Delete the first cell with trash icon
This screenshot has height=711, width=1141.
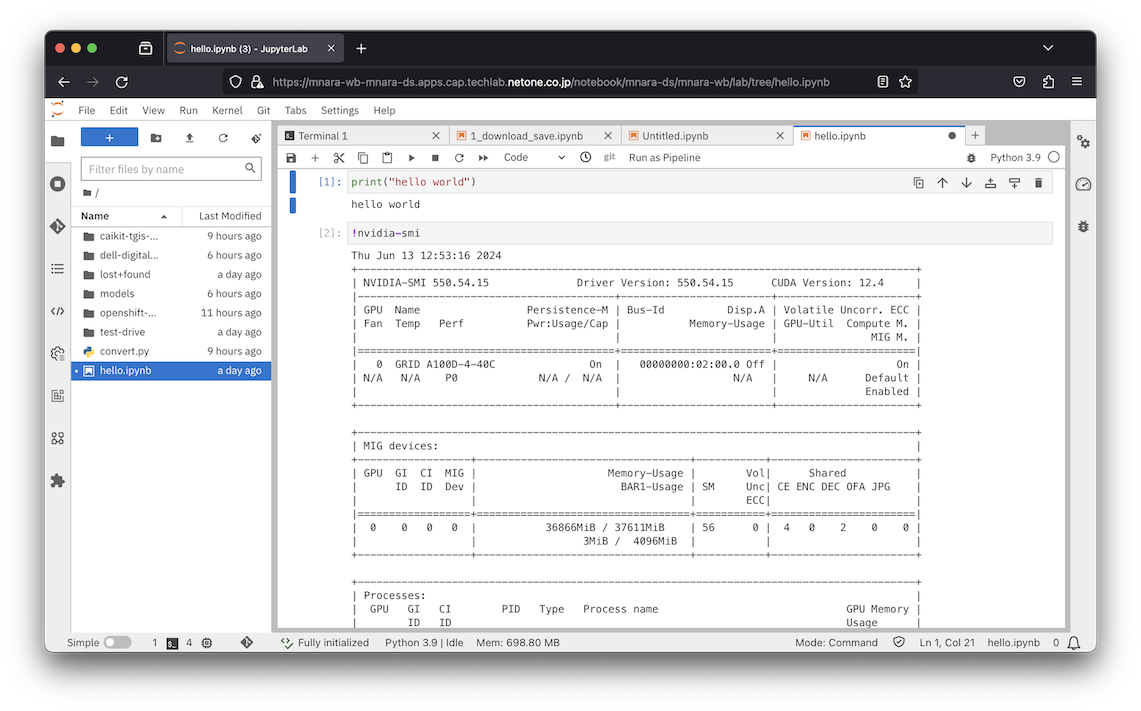[1038, 183]
